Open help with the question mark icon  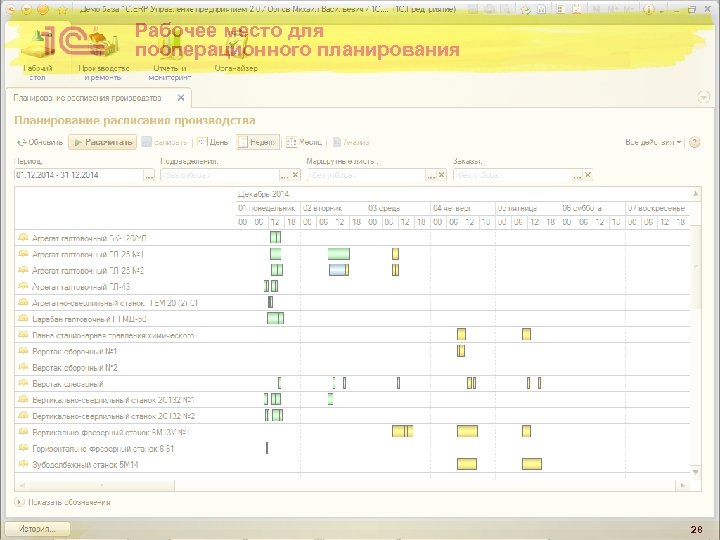coord(695,142)
